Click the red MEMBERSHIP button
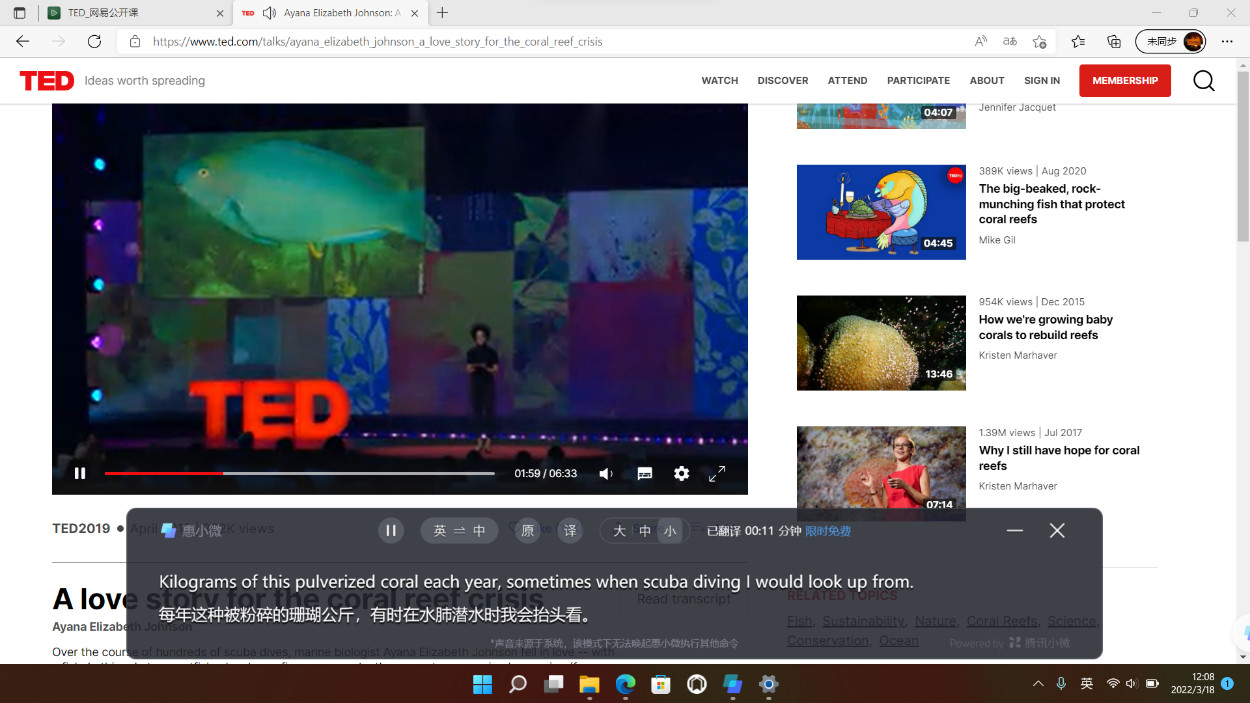The image size is (1250, 703). pyautogui.click(x=1125, y=81)
